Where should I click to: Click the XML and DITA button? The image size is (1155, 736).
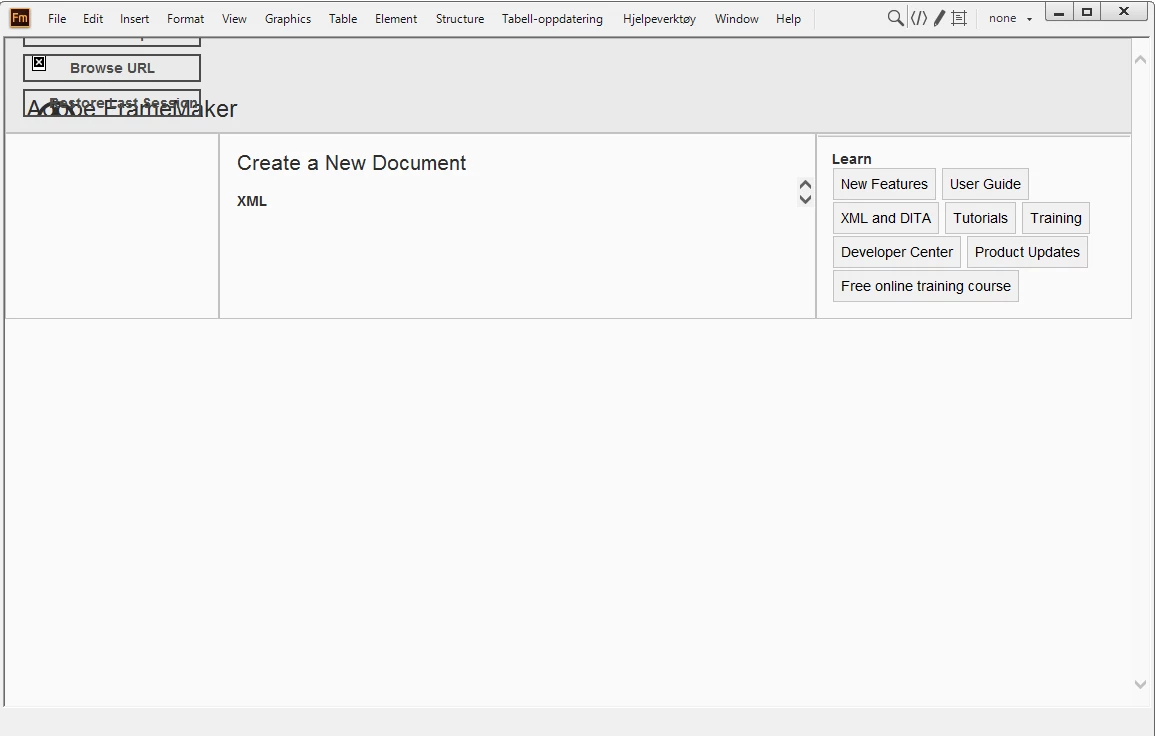tap(885, 218)
